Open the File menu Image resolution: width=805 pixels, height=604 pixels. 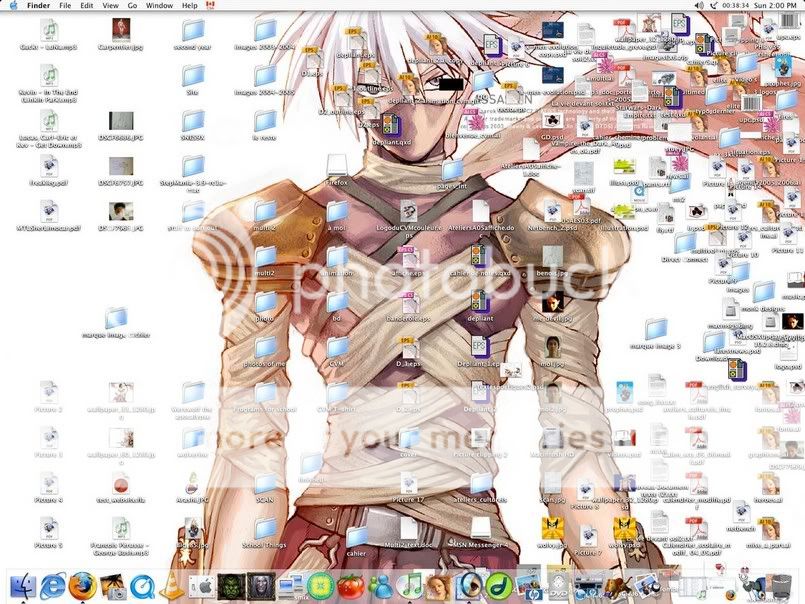tap(65, 5)
